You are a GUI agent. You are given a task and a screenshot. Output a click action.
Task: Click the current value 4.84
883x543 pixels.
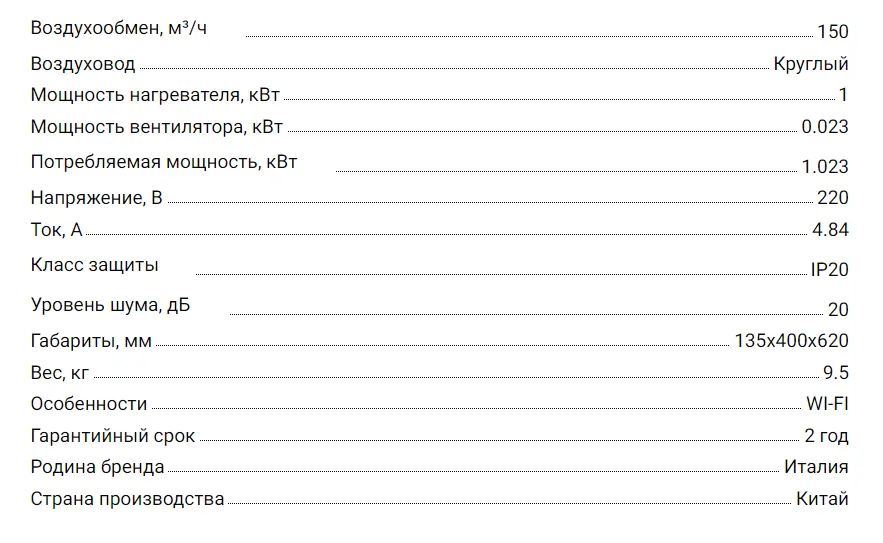(830, 230)
